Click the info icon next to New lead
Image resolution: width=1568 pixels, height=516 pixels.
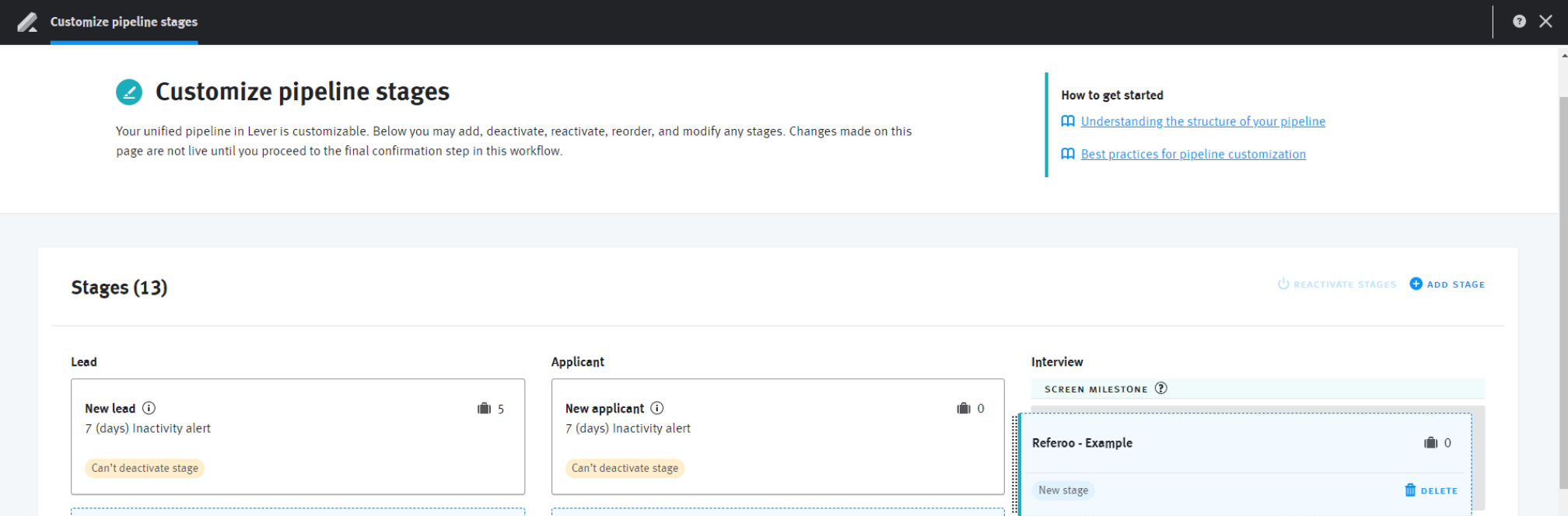[x=149, y=408]
